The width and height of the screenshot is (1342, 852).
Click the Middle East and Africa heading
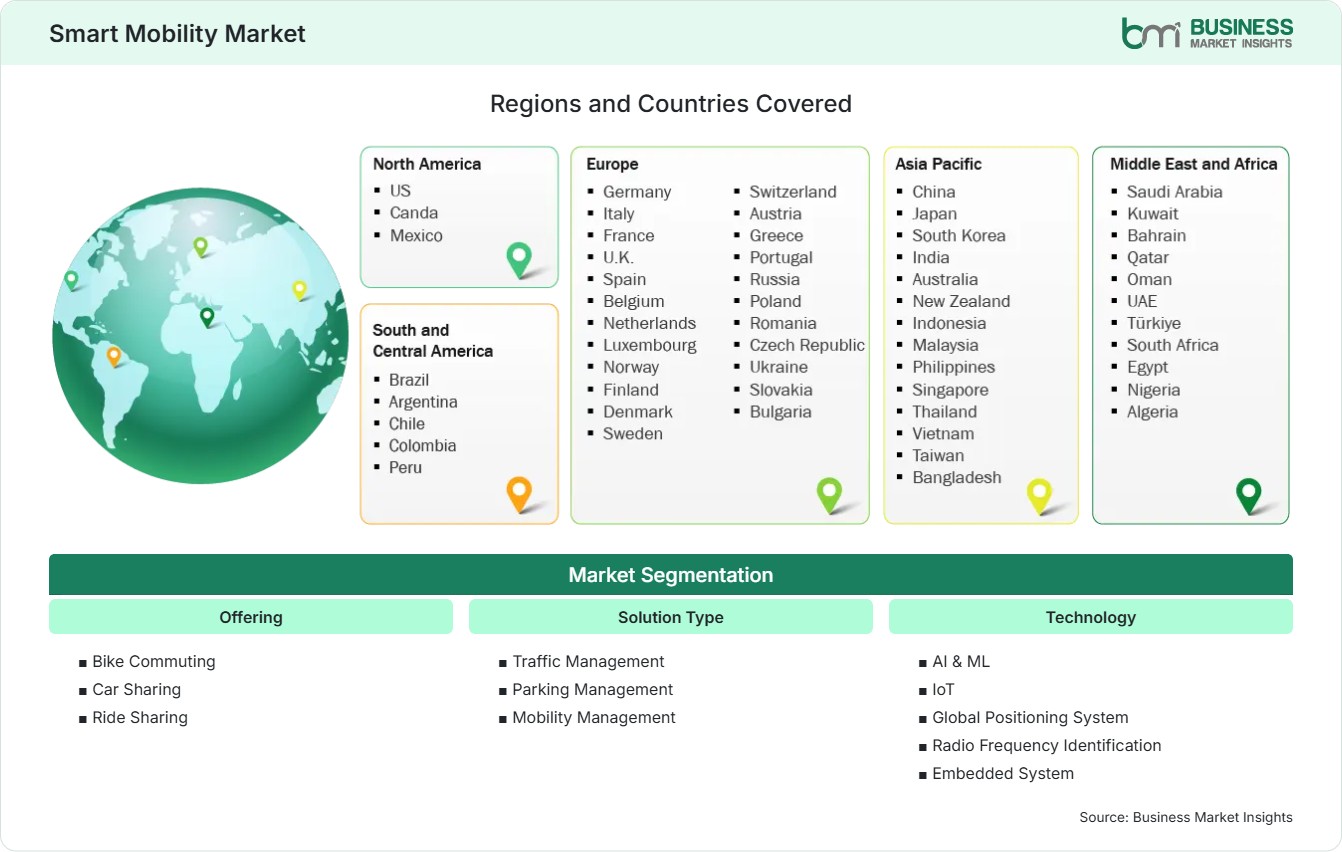point(1194,164)
